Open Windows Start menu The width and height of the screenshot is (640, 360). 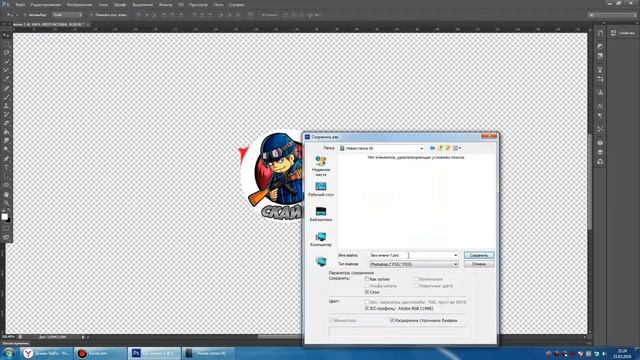[x=9, y=353]
